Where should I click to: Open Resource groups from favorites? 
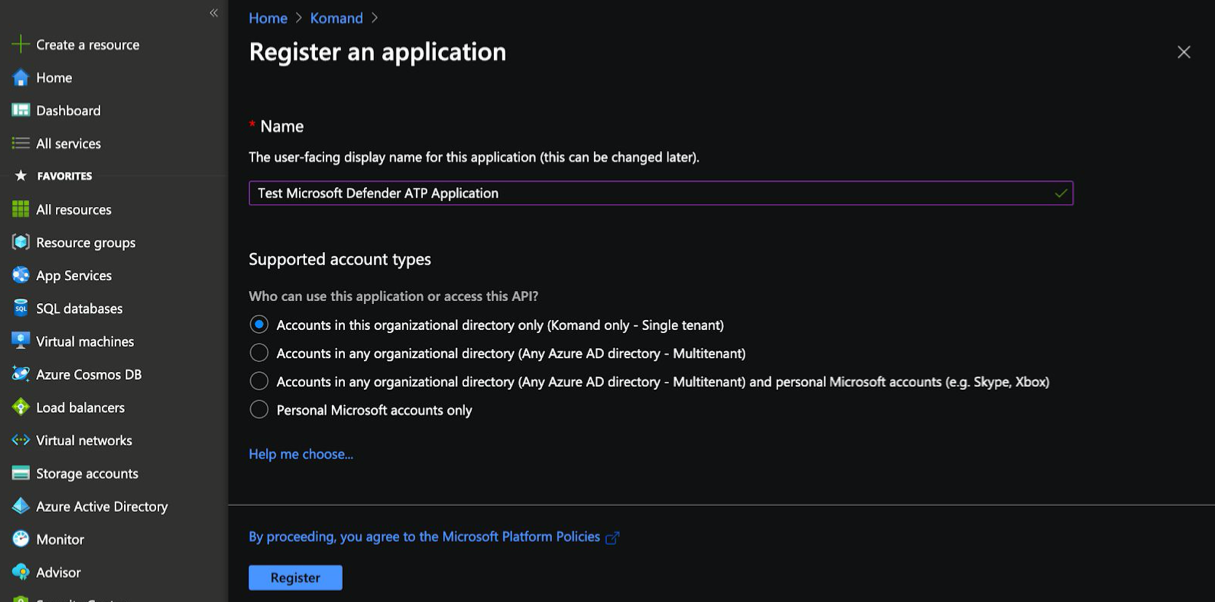tap(85, 242)
